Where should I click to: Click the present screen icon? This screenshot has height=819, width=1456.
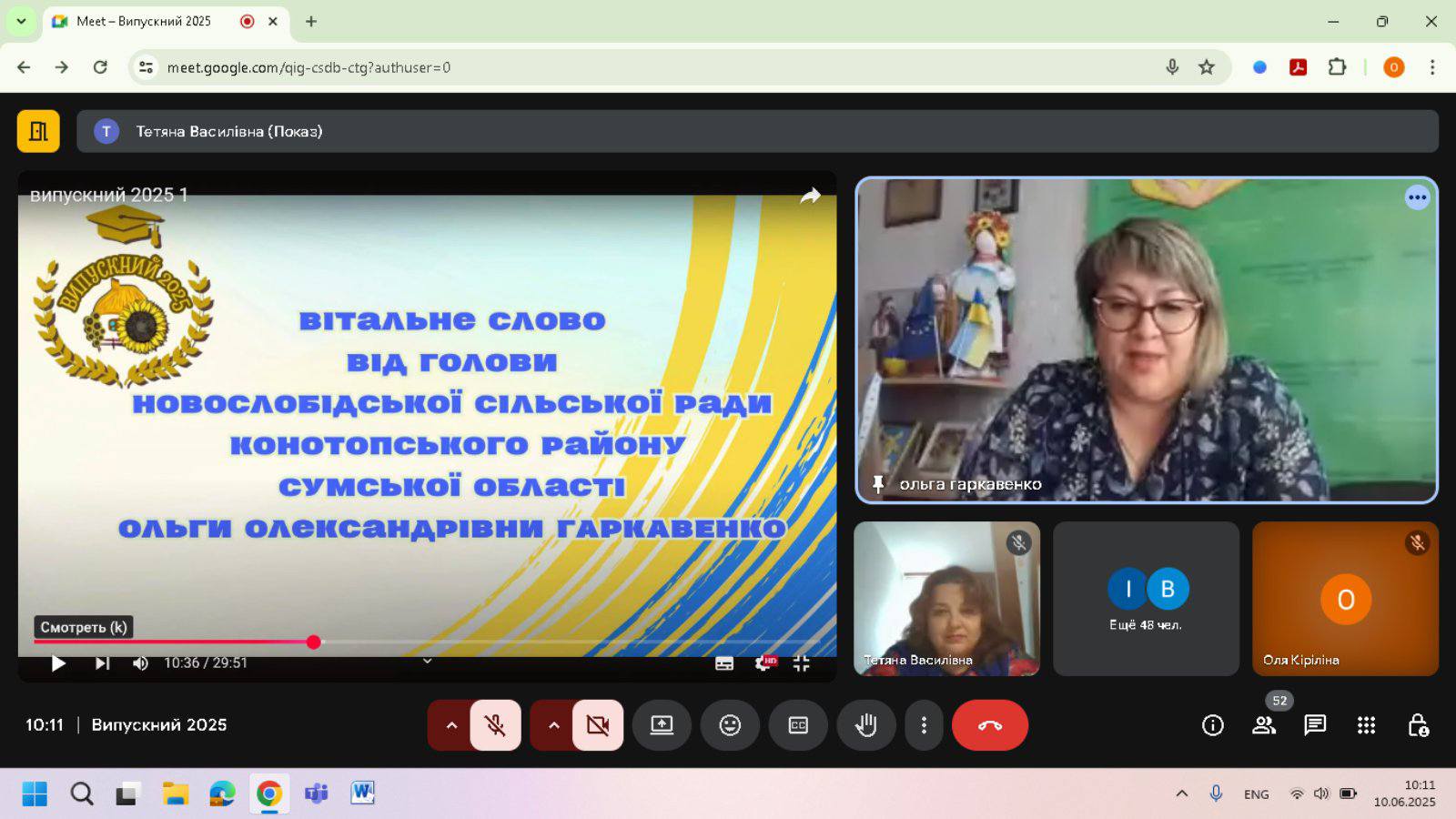(662, 725)
